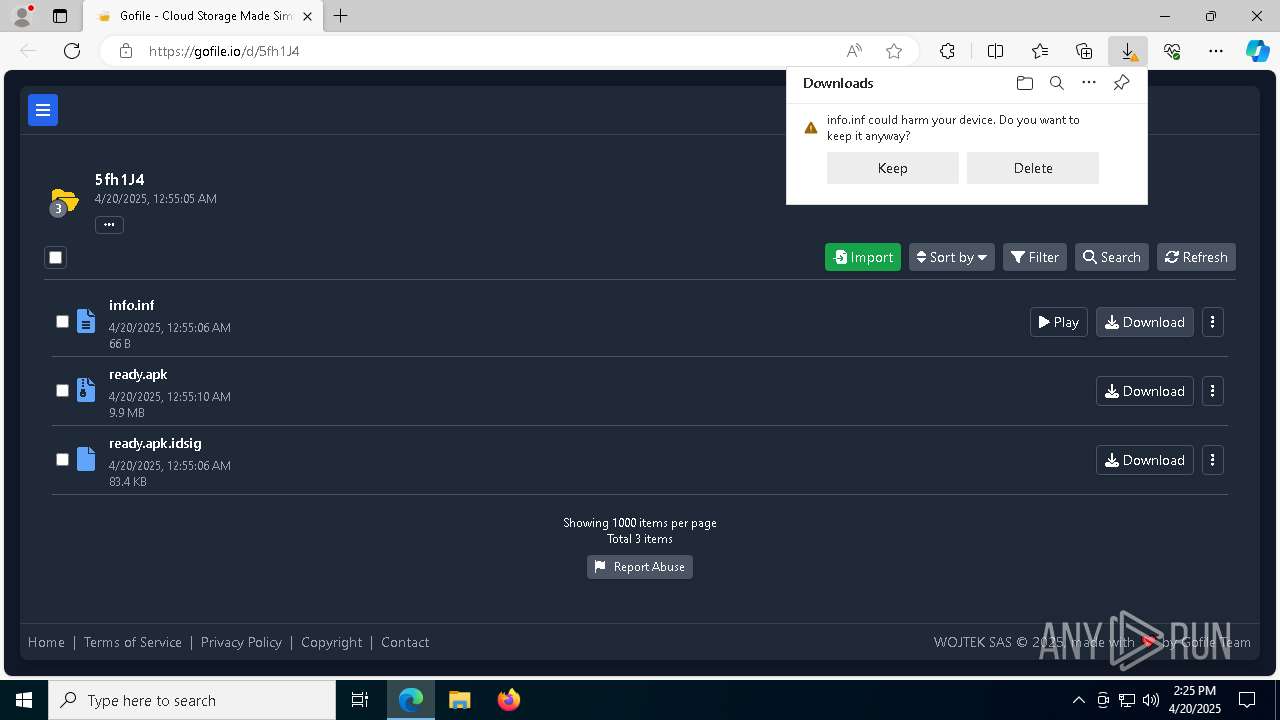Click the taskbar search box
Viewport: 1280px width, 720px height.
[x=192, y=700]
